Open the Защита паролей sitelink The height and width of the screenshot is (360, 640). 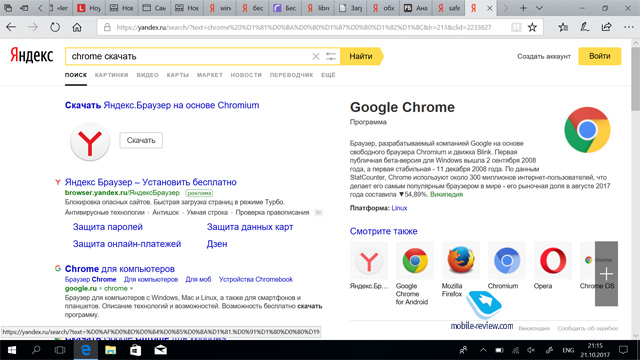click(x=108, y=227)
